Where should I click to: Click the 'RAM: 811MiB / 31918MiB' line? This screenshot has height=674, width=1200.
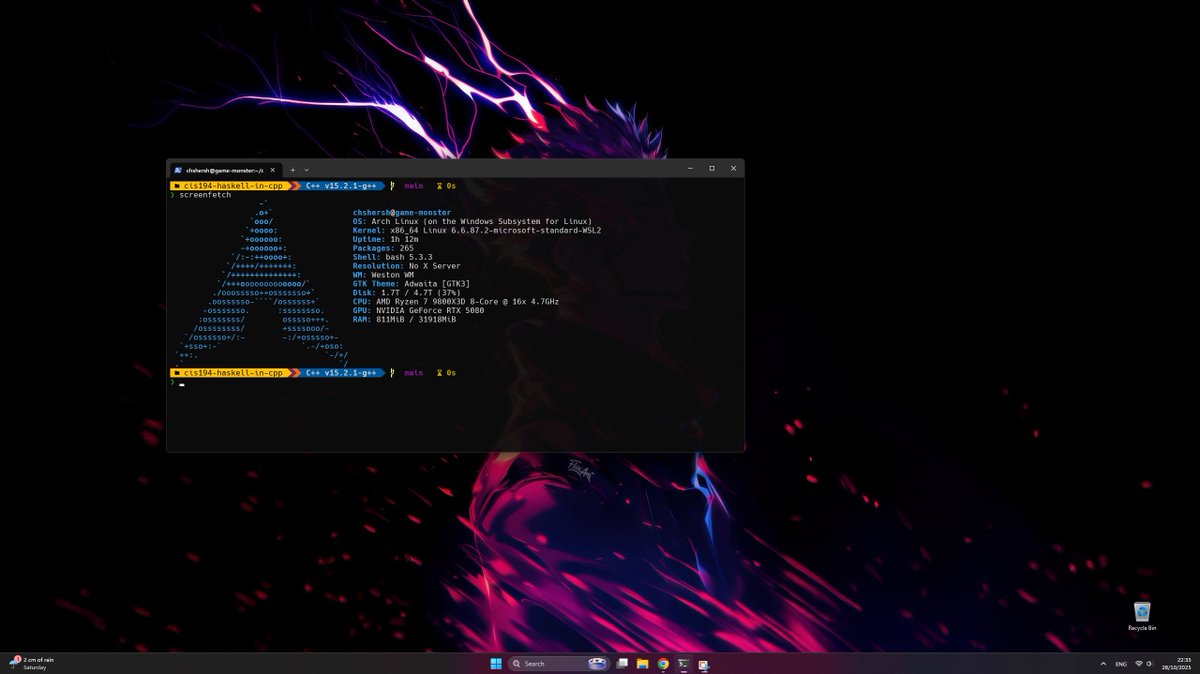404,319
